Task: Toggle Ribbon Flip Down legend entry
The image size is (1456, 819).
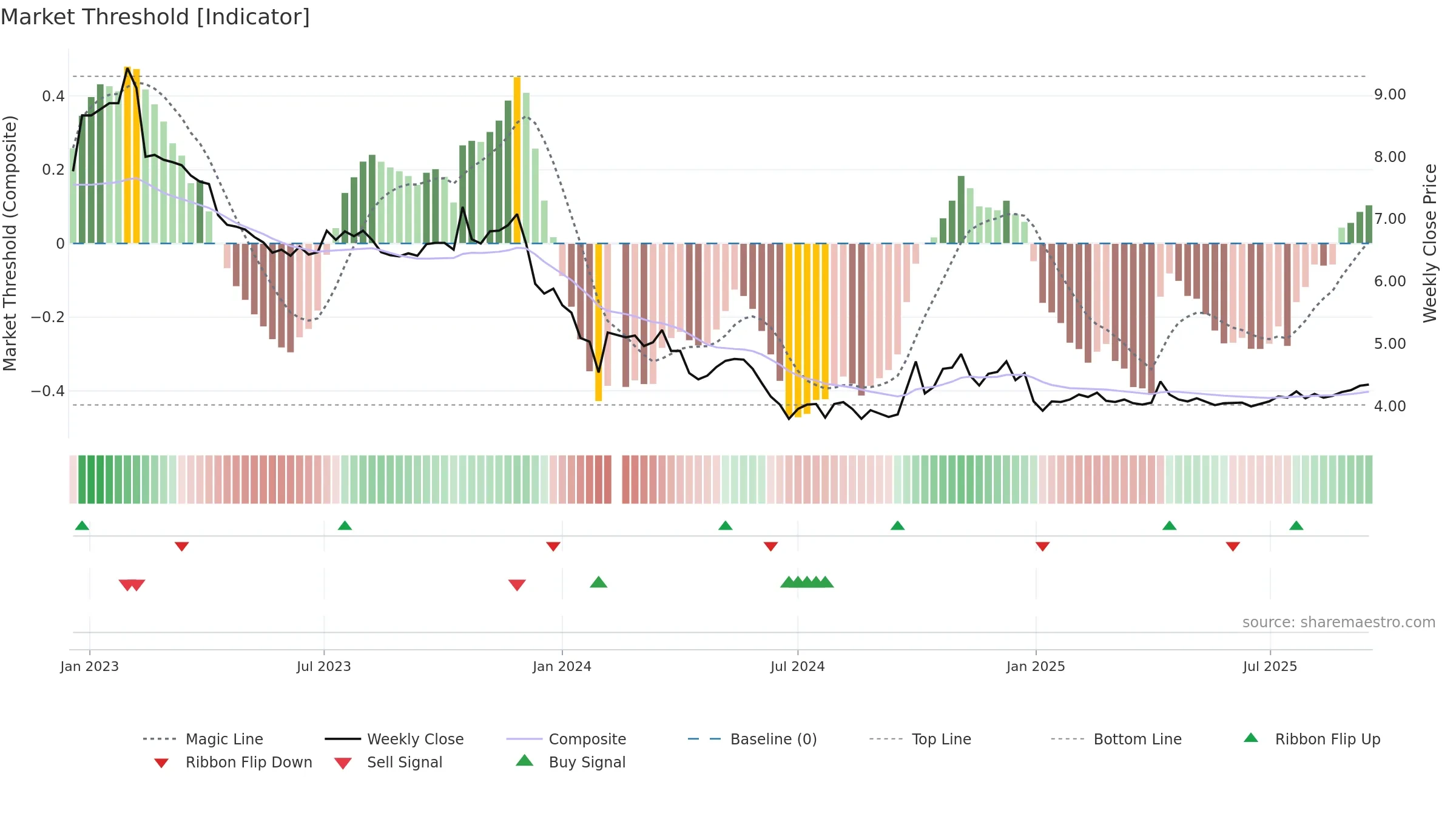Action: (233, 762)
